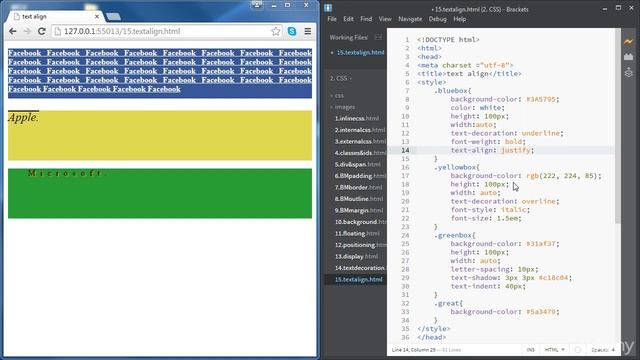Open the View menu in Brackets
Screen dimensions: 640x360
point(385,19)
